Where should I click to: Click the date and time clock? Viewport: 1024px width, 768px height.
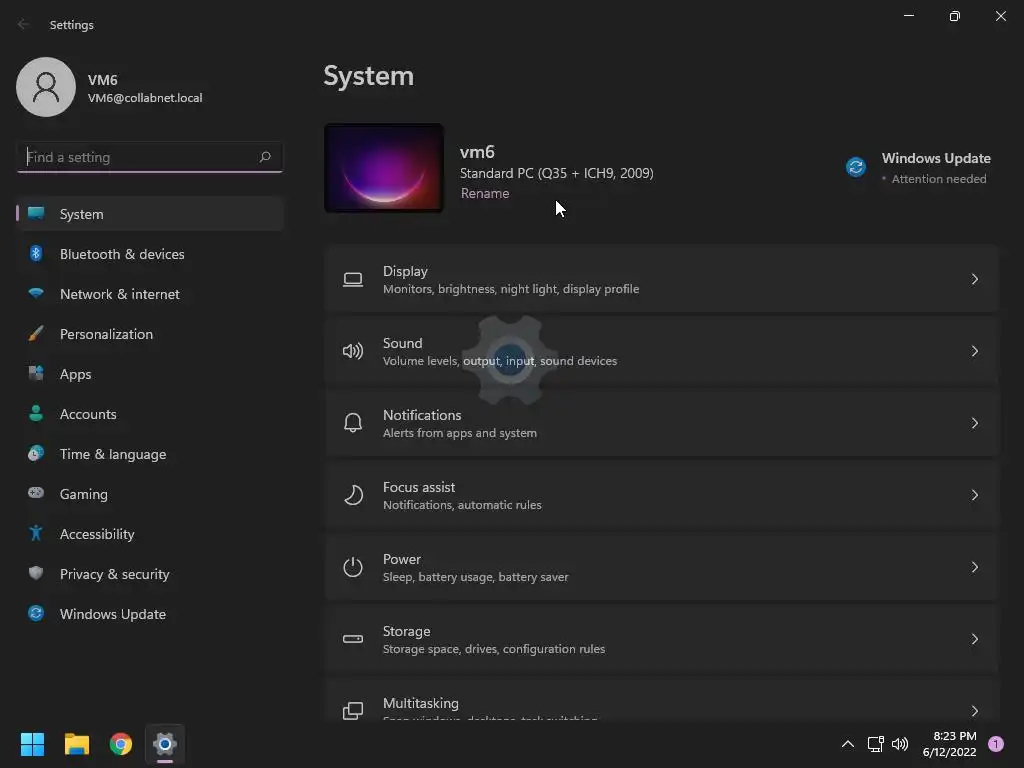[x=949, y=744]
